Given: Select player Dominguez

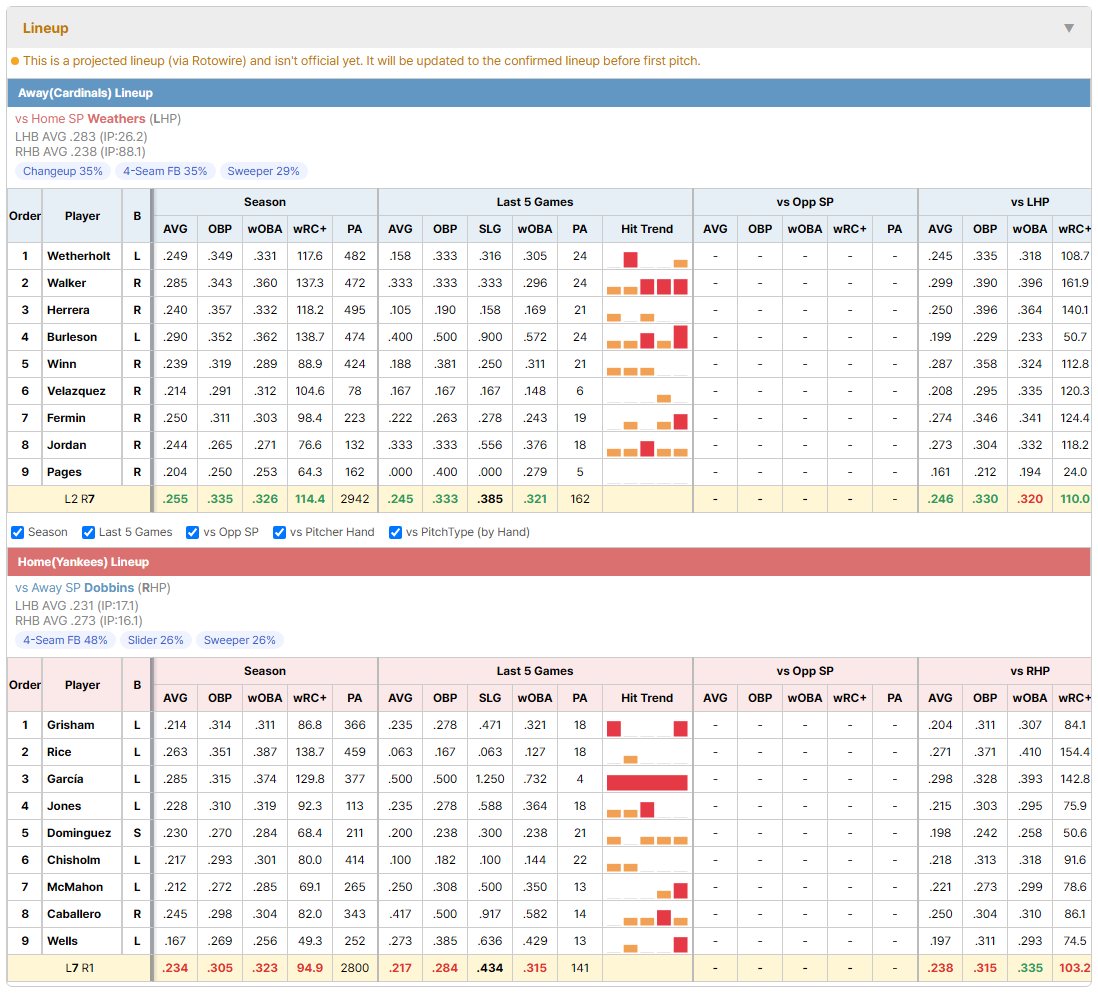Looking at the screenshot, I should [79, 833].
